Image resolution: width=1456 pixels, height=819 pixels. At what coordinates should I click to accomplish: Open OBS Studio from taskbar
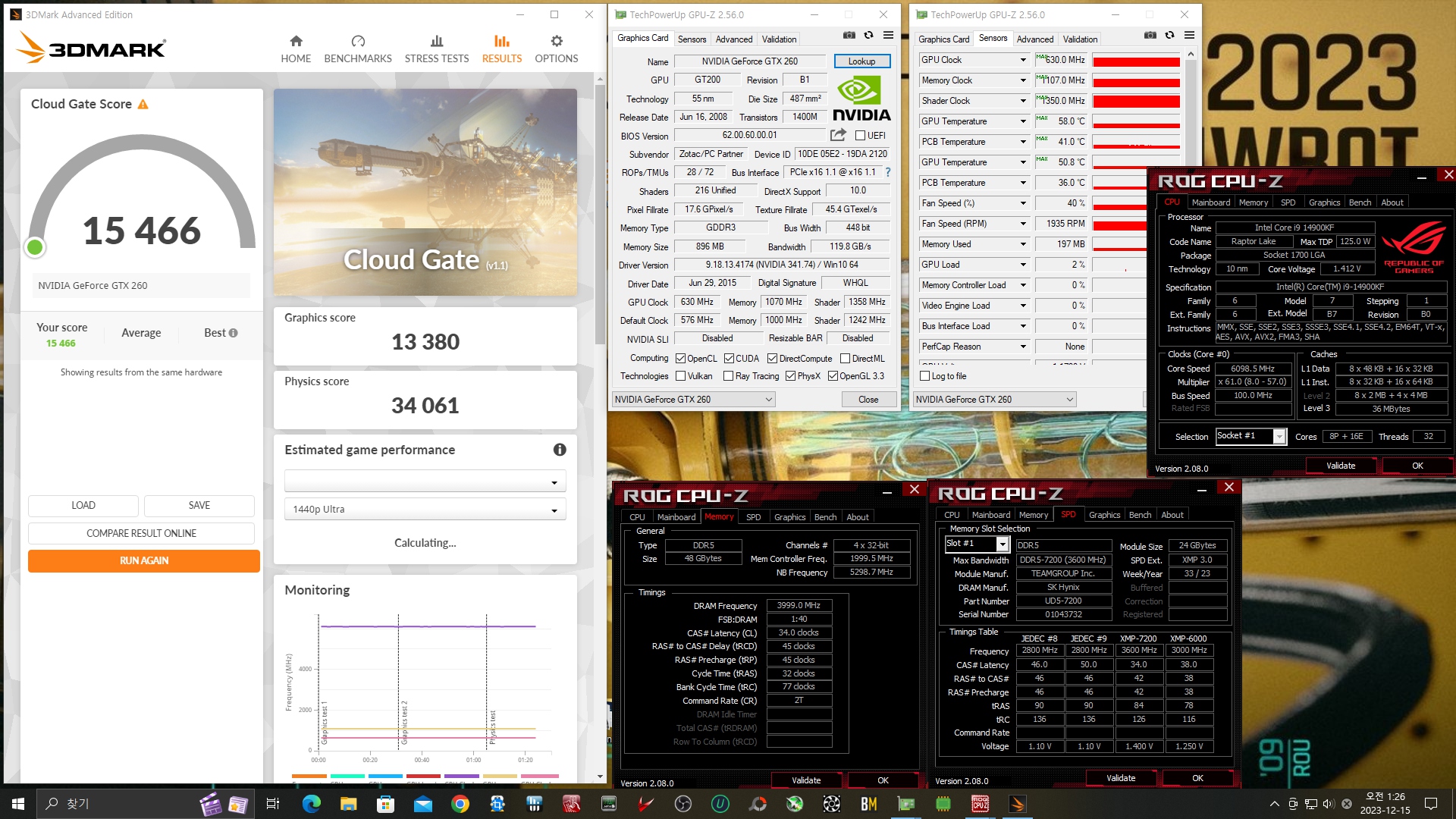coord(683,804)
